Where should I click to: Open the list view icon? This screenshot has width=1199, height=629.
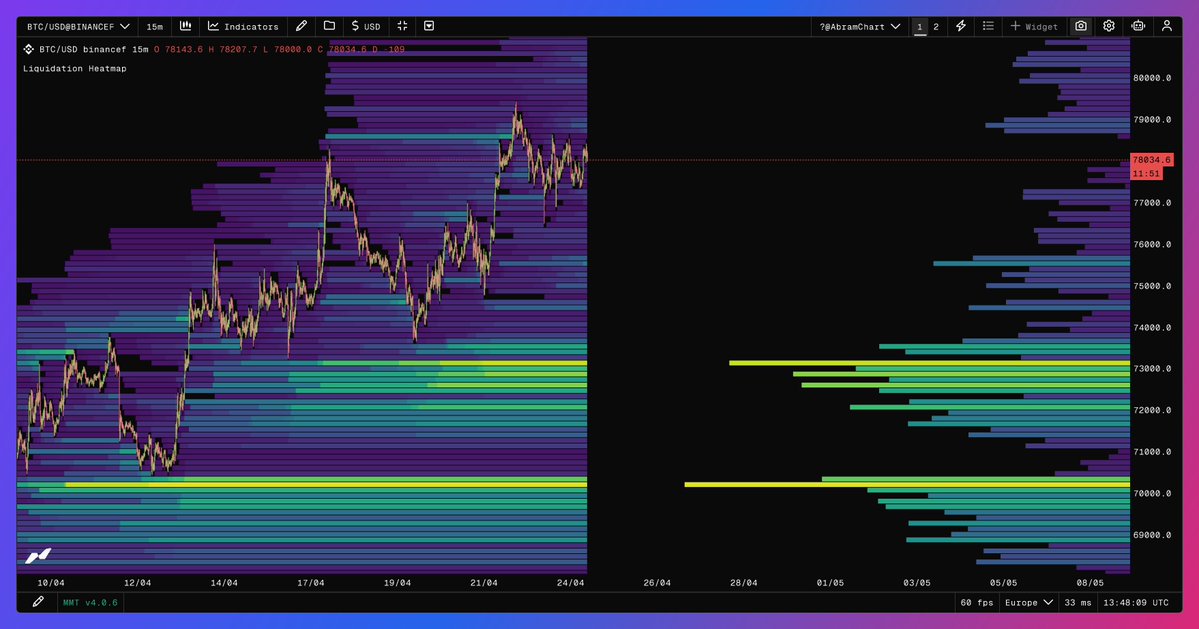pos(988,26)
